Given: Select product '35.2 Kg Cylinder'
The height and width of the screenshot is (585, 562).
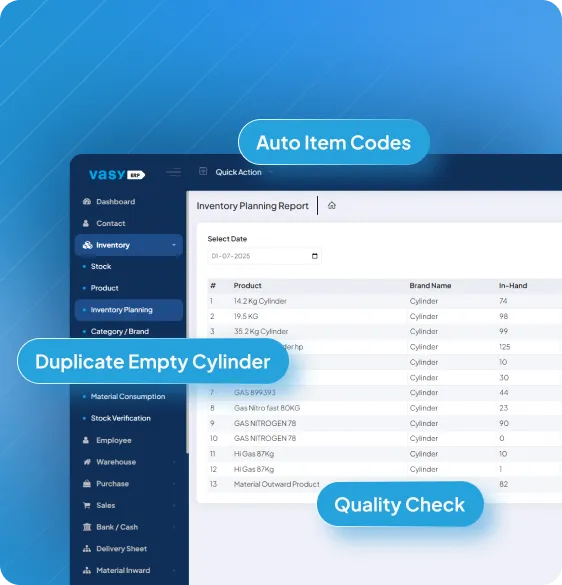Looking at the screenshot, I should pos(261,331).
